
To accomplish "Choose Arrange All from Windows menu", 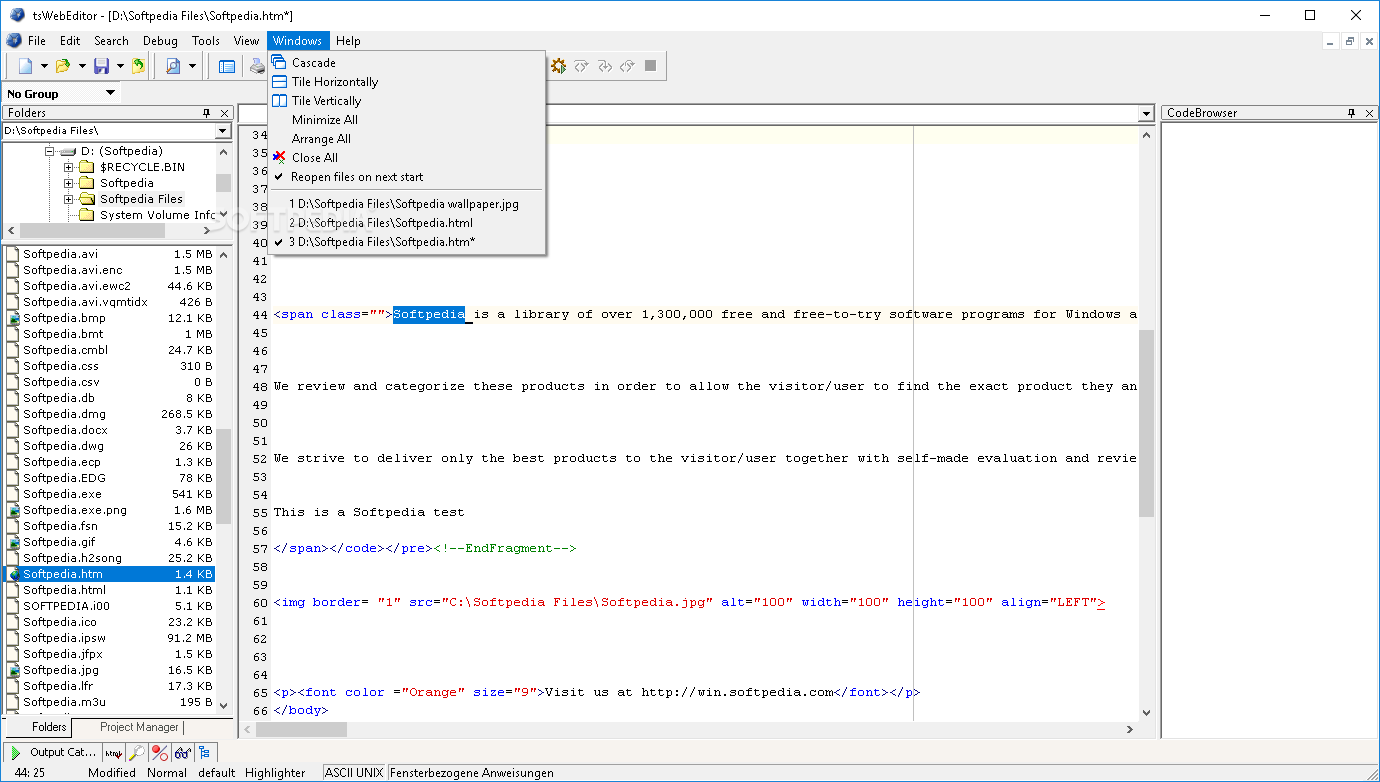I will tap(321, 138).
